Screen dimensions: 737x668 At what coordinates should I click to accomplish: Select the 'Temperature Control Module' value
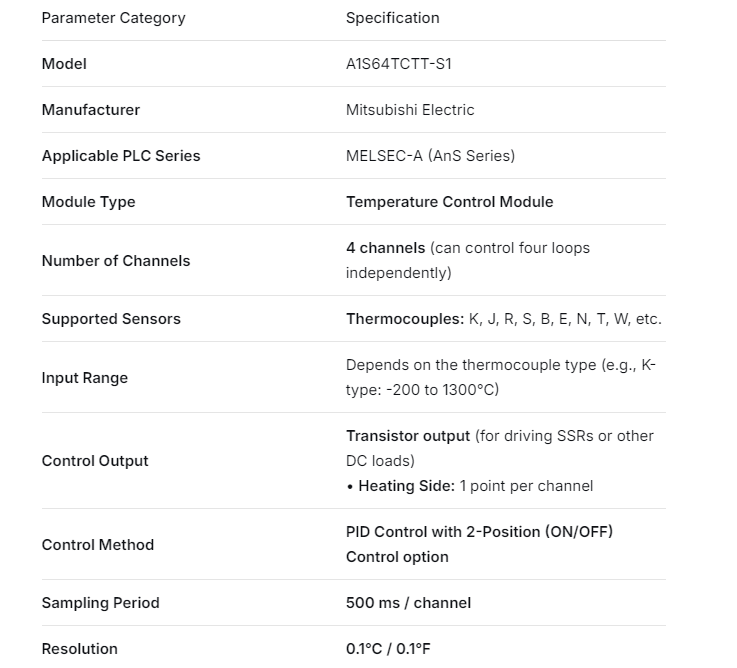(449, 202)
